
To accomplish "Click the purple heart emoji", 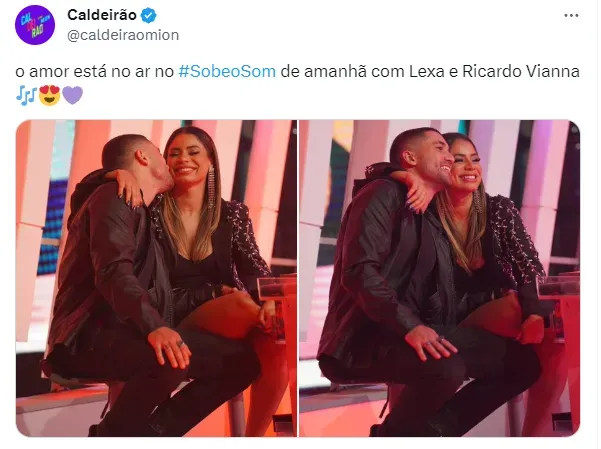I will [72, 95].
